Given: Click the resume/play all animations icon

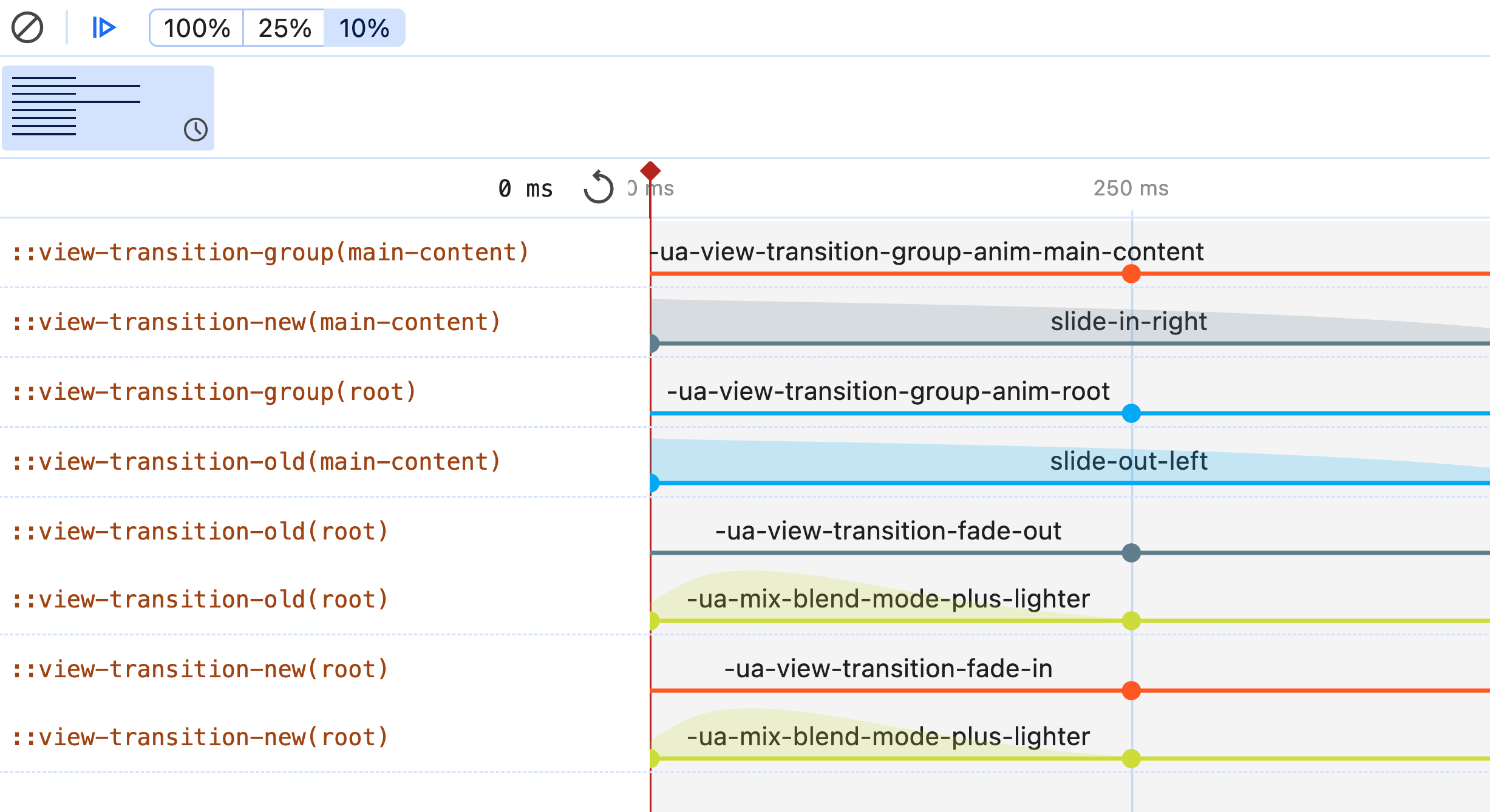Looking at the screenshot, I should pos(104,28).
